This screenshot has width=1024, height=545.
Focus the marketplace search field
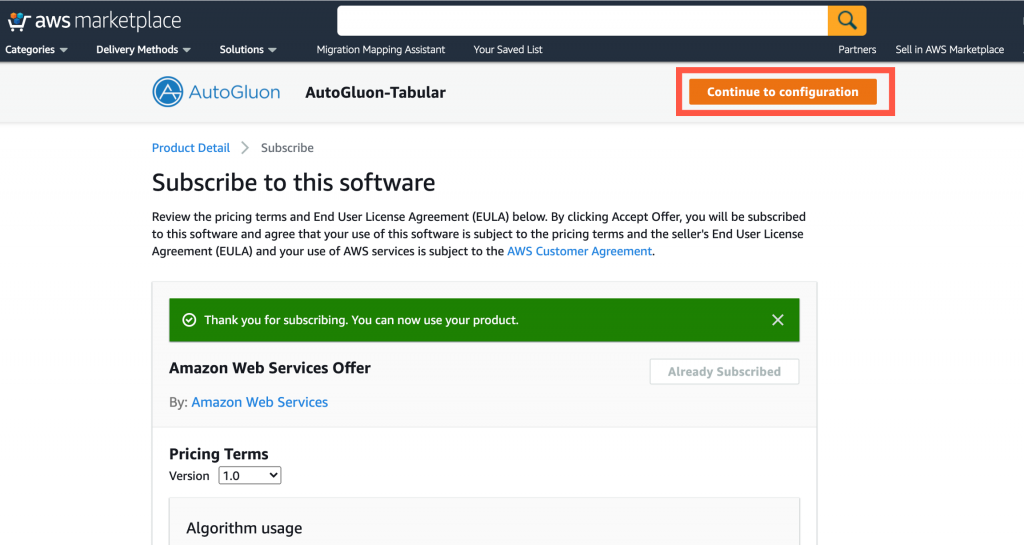click(x=583, y=21)
